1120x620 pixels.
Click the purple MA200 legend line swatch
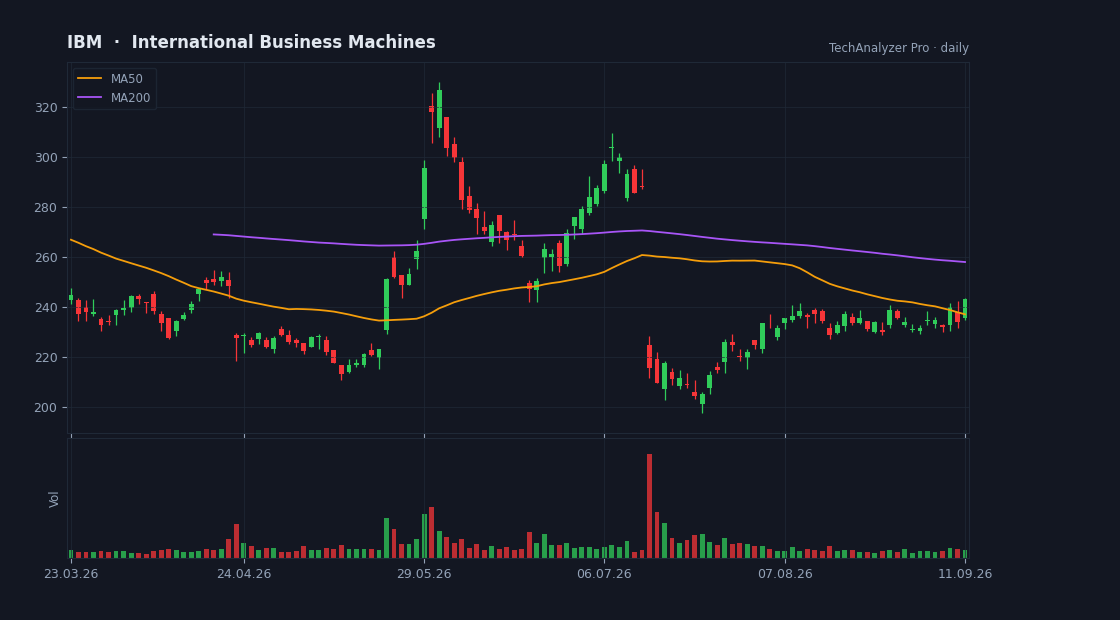click(89, 97)
